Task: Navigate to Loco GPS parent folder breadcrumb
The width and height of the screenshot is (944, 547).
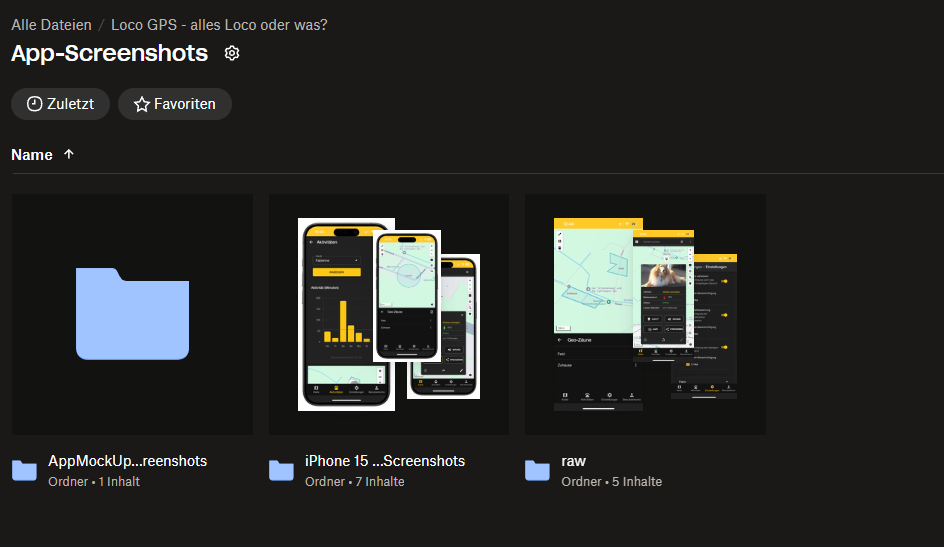Action: (219, 25)
